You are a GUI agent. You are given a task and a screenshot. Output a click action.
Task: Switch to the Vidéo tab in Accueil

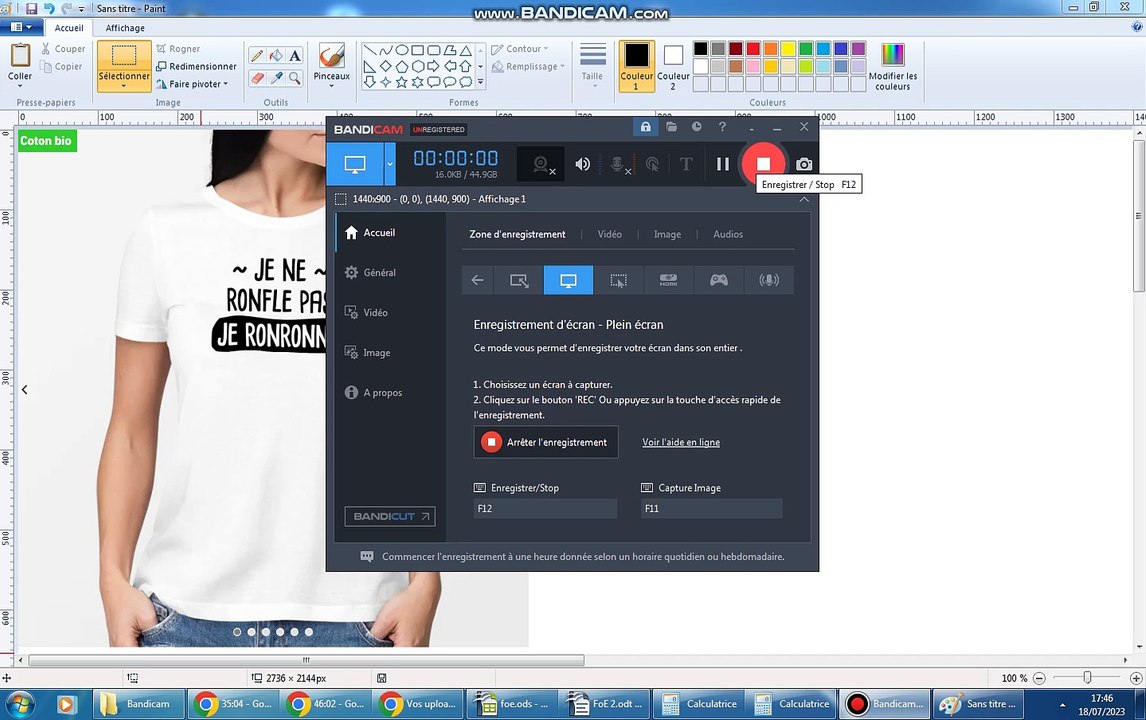[x=610, y=234]
